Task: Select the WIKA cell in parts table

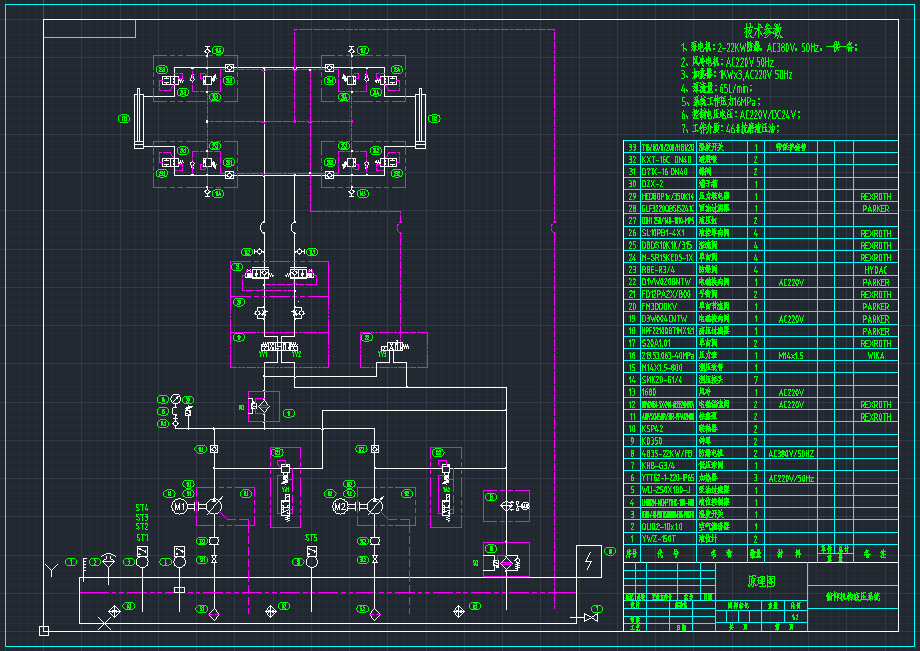Action: coord(875,355)
